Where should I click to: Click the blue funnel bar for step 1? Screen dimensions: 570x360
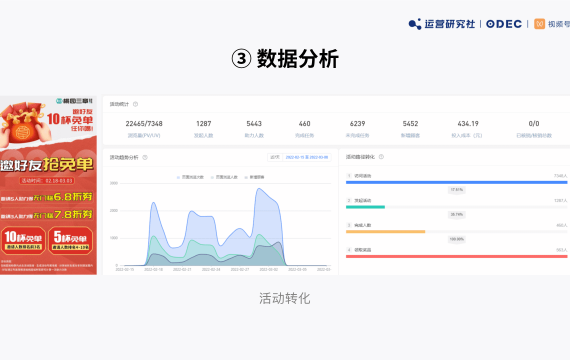(457, 182)
